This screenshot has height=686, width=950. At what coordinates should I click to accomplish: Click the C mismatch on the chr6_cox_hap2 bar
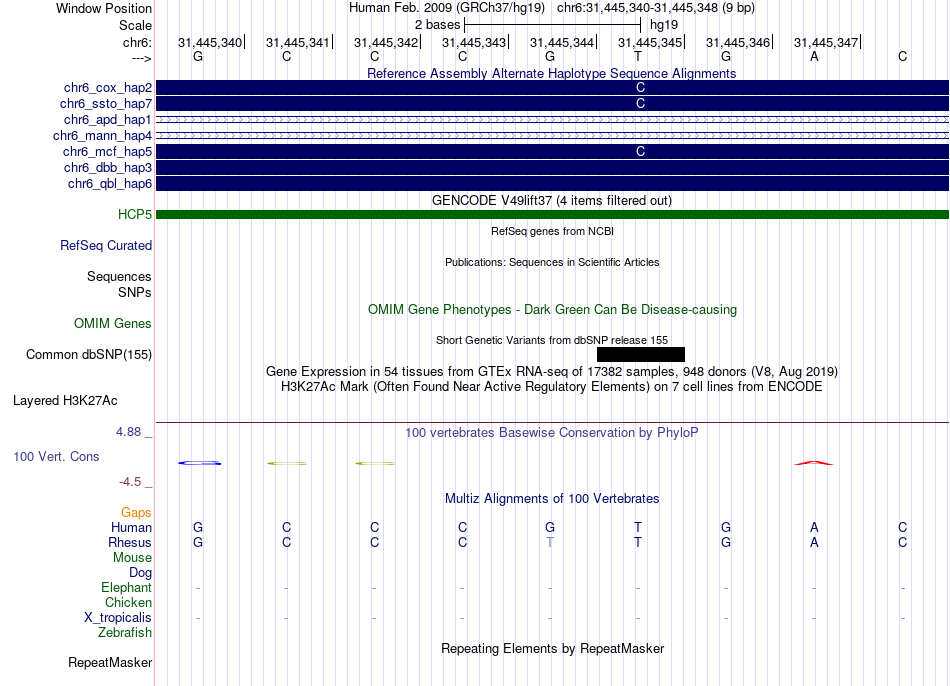[x=640, y=88]
